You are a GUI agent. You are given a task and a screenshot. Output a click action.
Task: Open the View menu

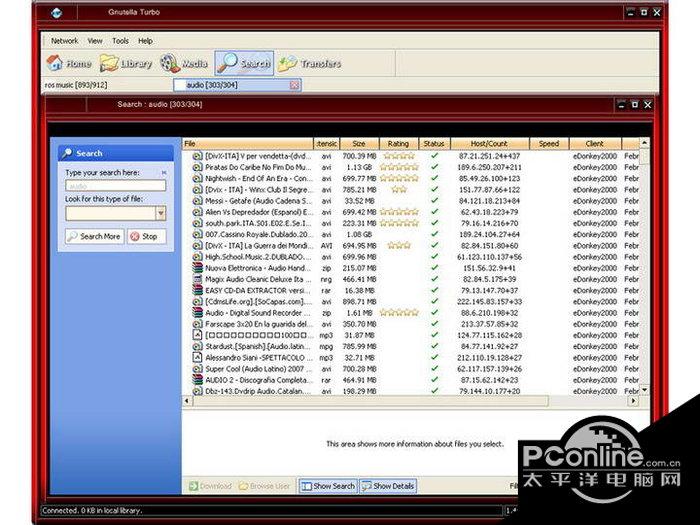(x=95, y=41)
